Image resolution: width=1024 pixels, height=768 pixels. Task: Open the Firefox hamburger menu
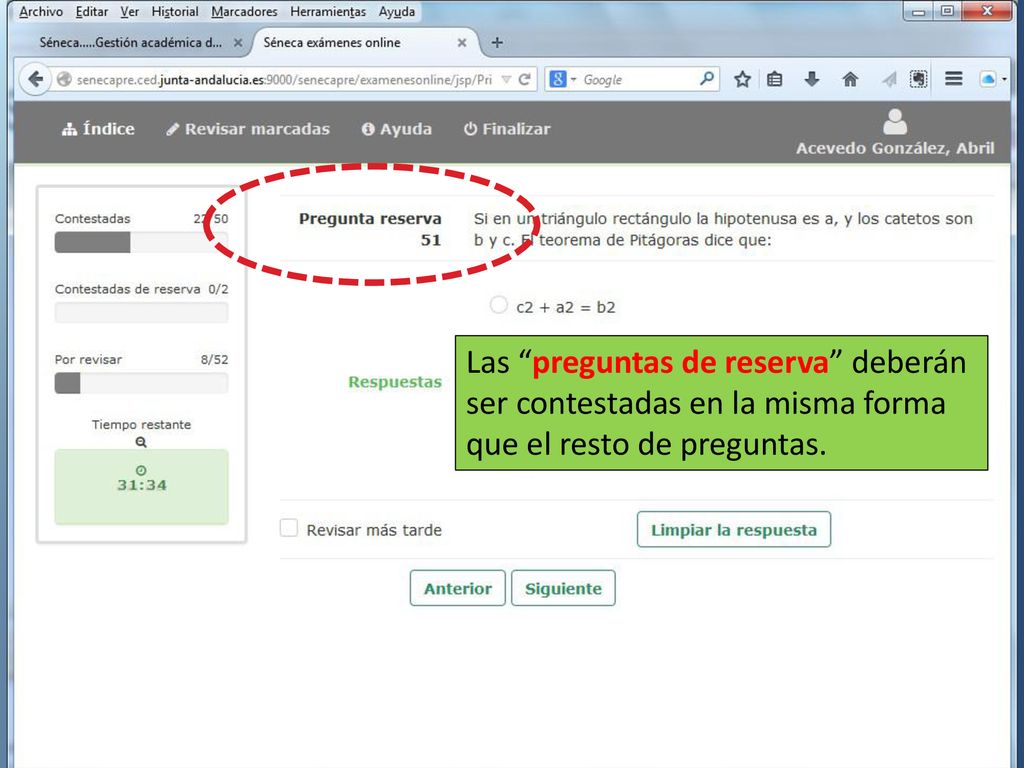tap(953, 79)
